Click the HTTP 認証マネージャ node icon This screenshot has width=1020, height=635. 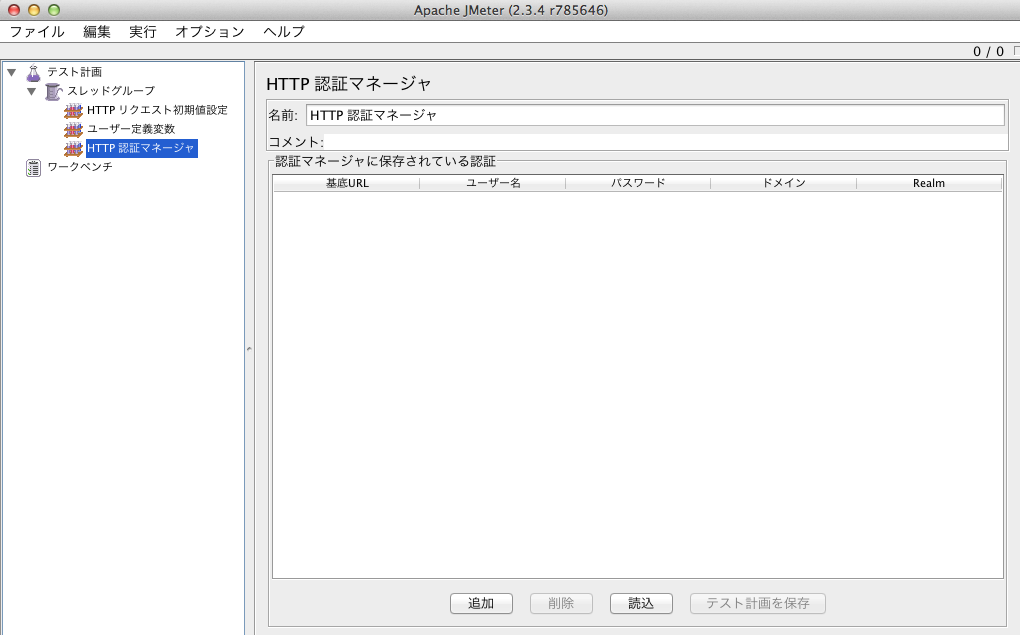[x=73, y=148]
